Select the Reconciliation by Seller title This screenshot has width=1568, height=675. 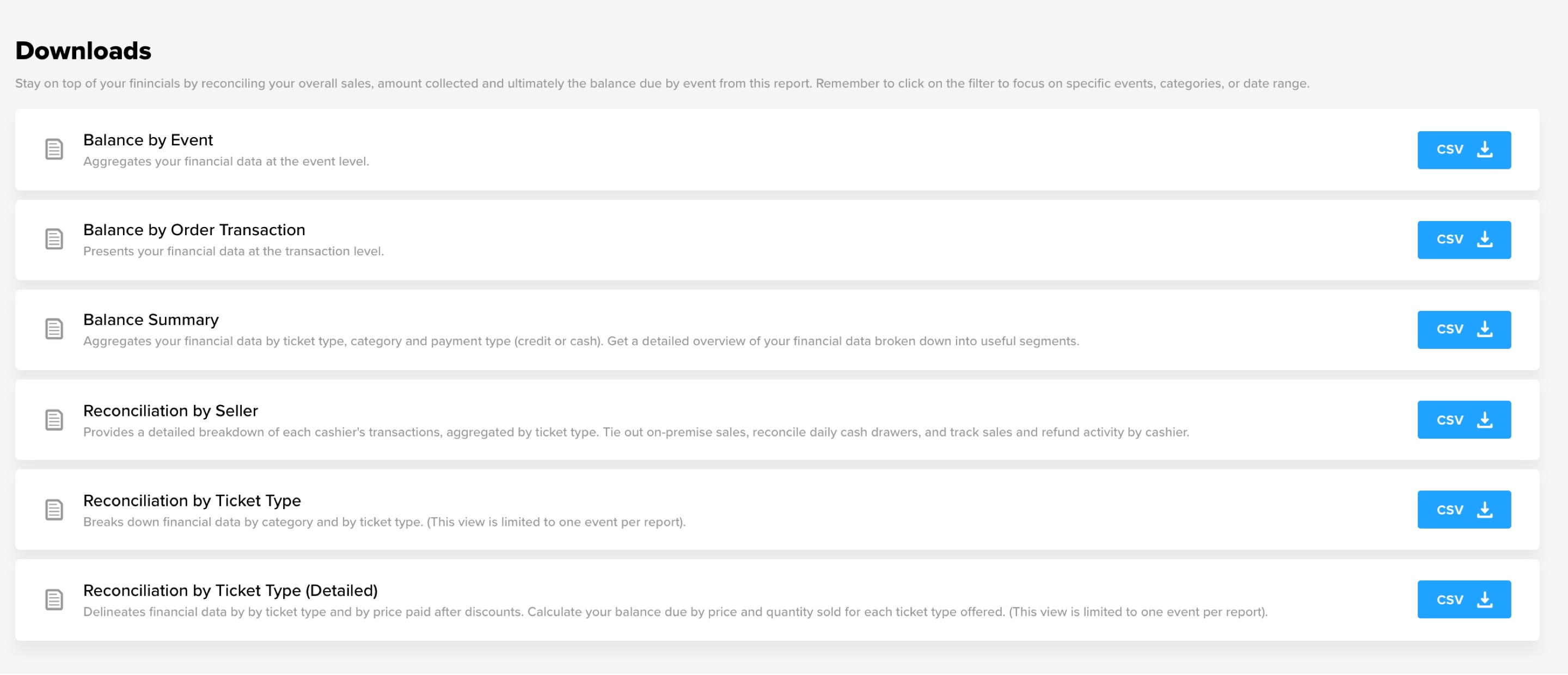(170, 411)
